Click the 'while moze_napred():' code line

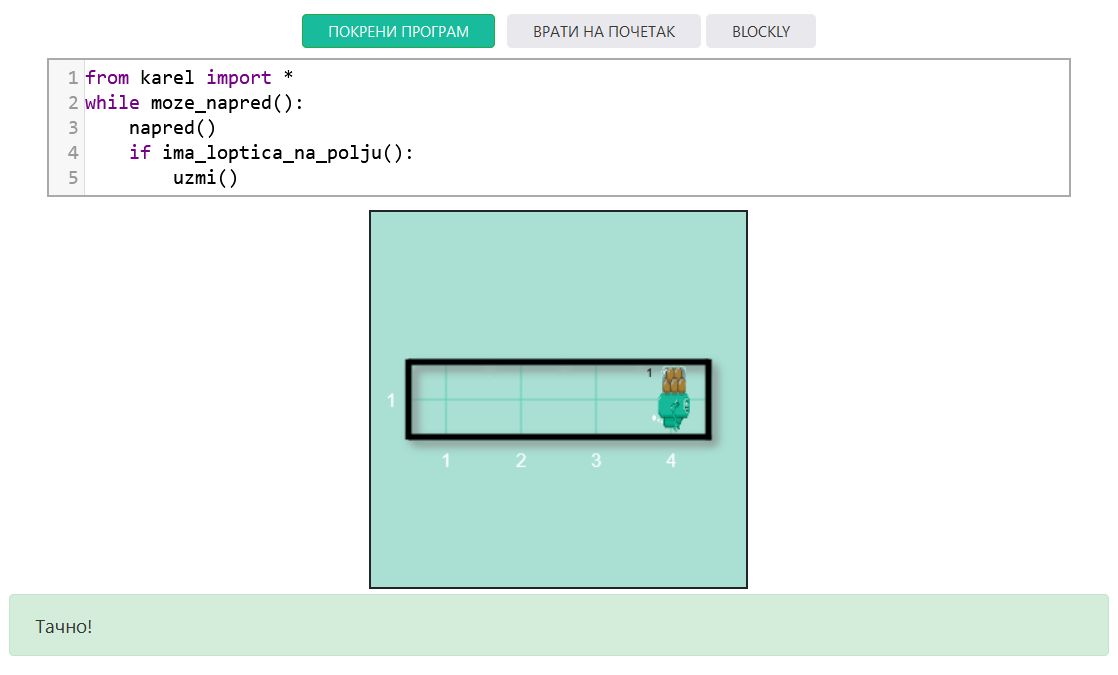pyautogui.click(x=193, y=102)
